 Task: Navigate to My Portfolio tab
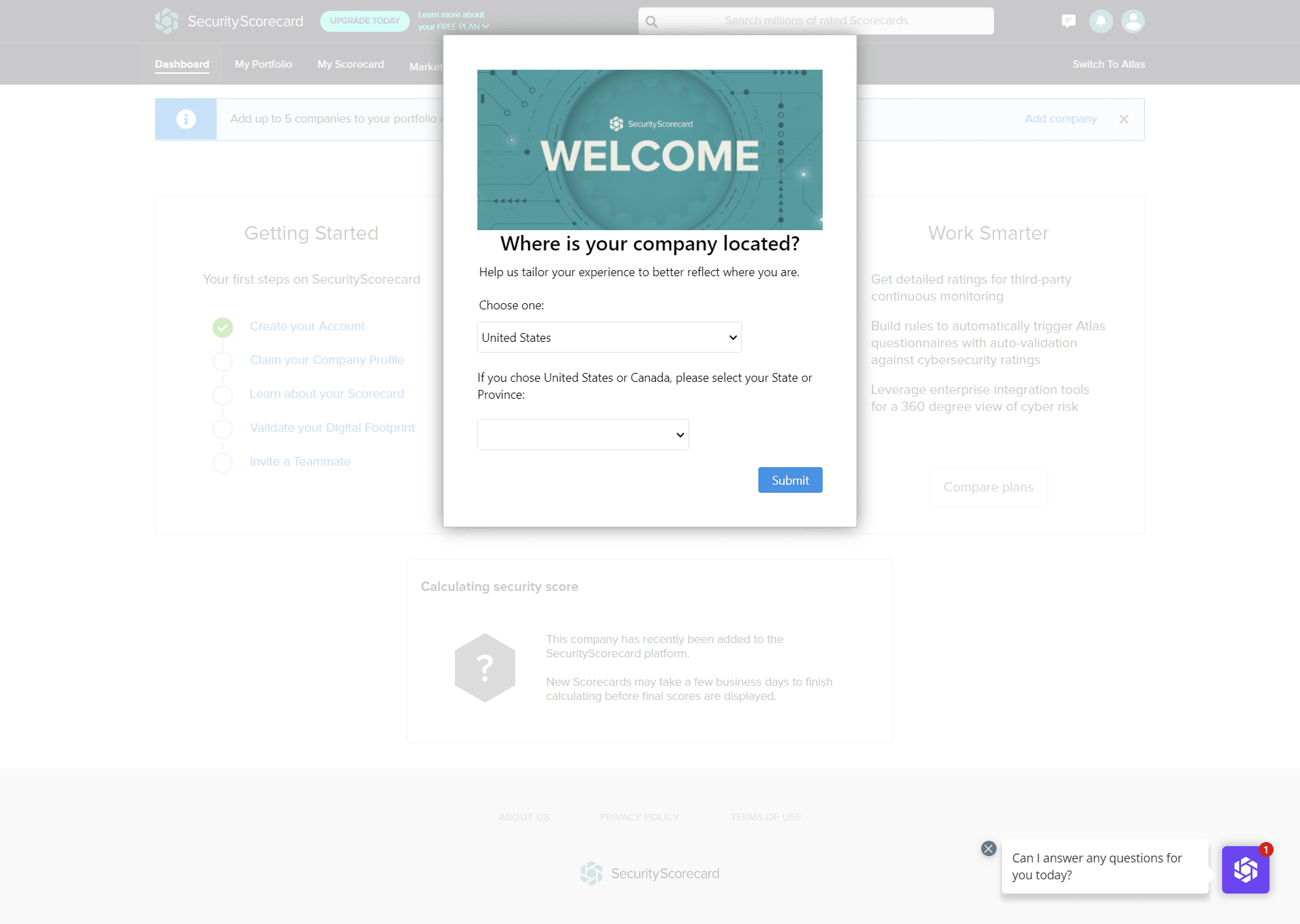coord(263,63)
